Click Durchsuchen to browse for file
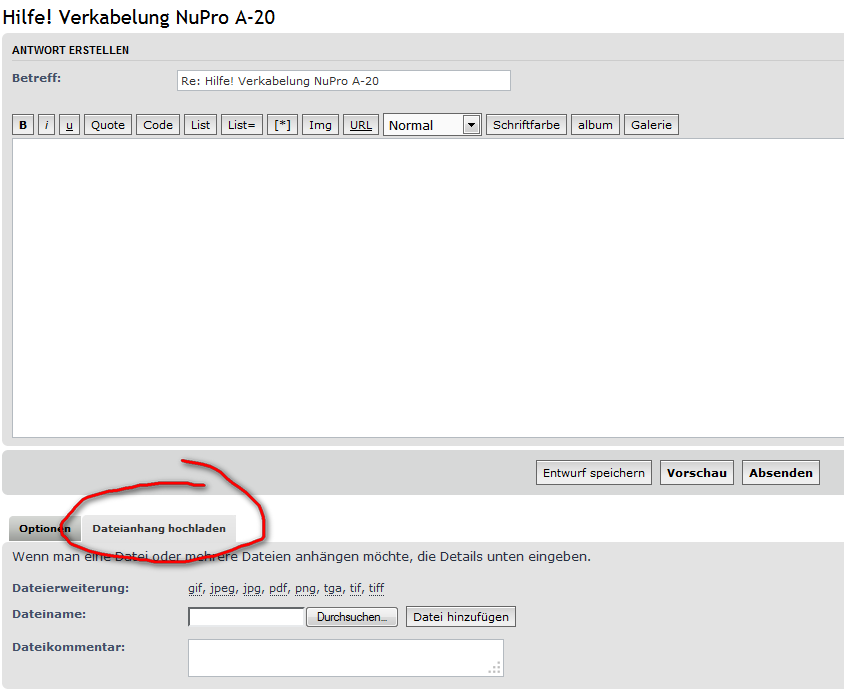The height and width of the screenshot is (693, 844). pos(351,617)
